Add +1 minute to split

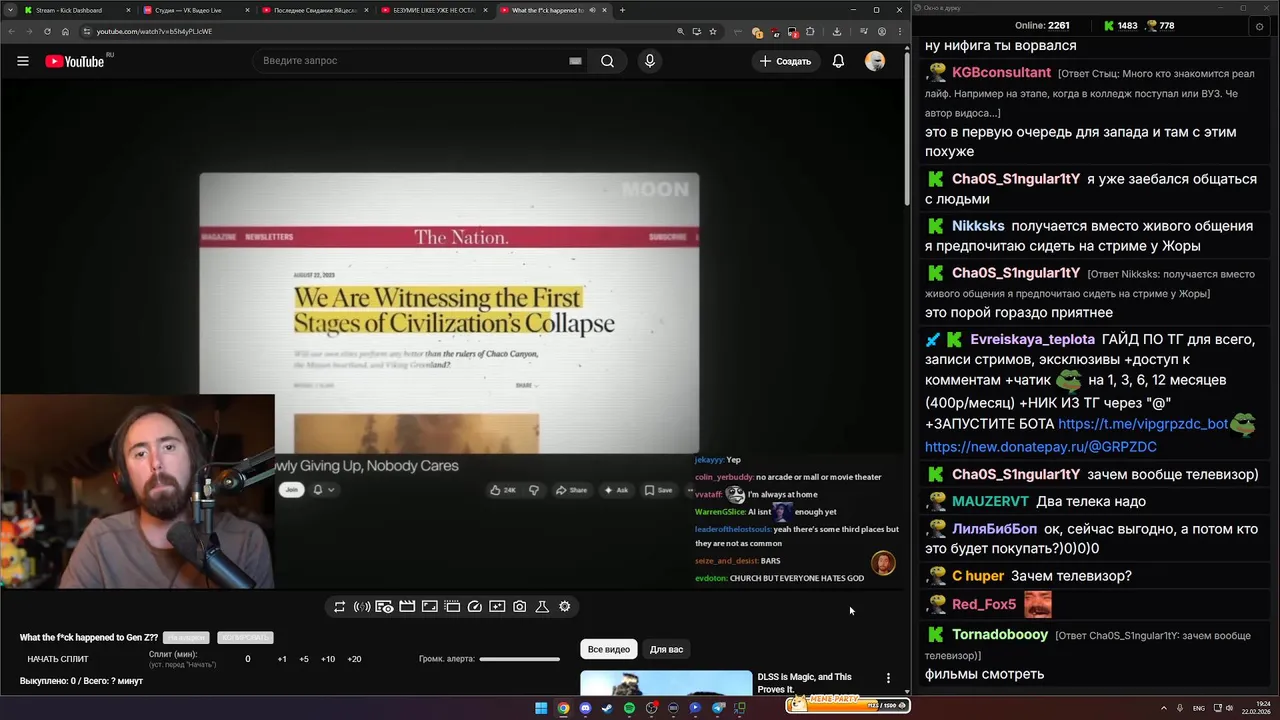[282, 659]
